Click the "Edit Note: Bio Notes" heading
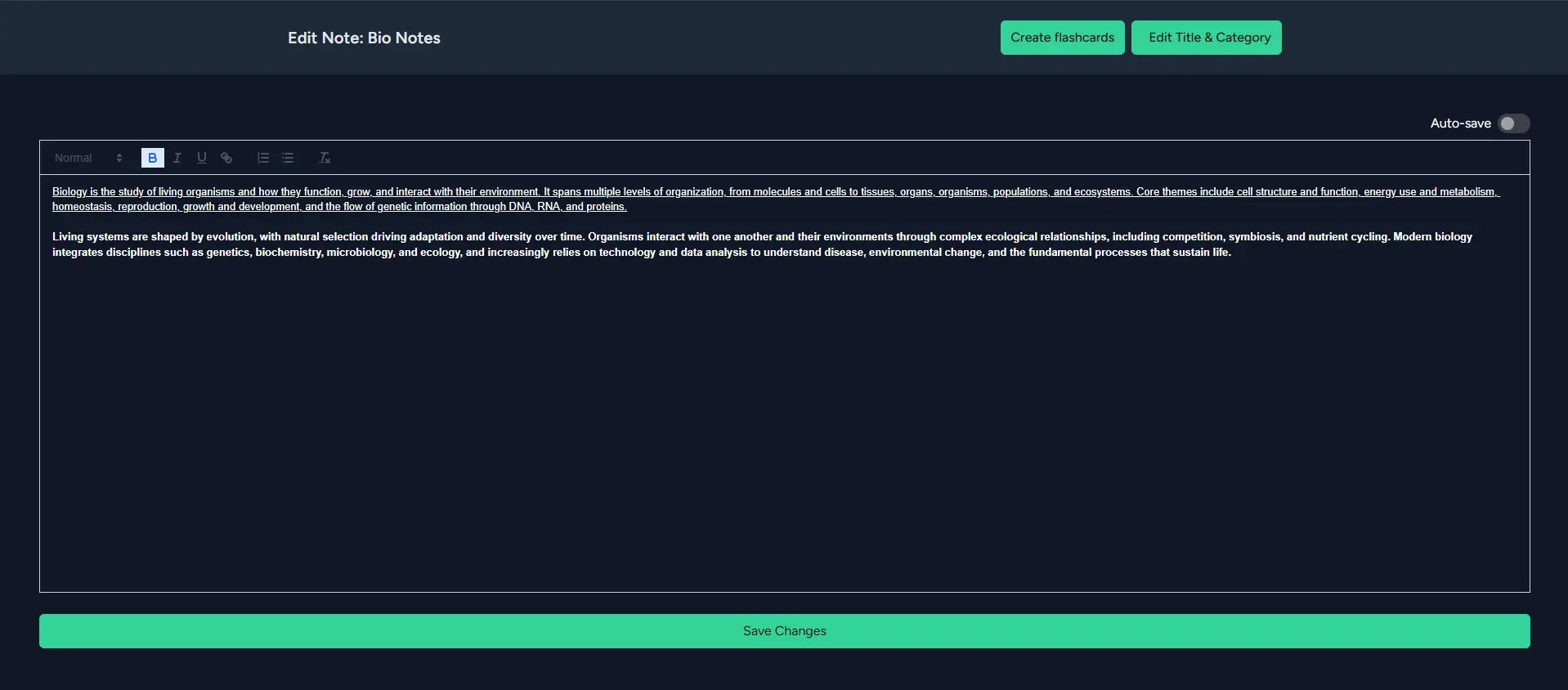The height and width of the screenshot is (690, 1568). (x=364, y=38)
